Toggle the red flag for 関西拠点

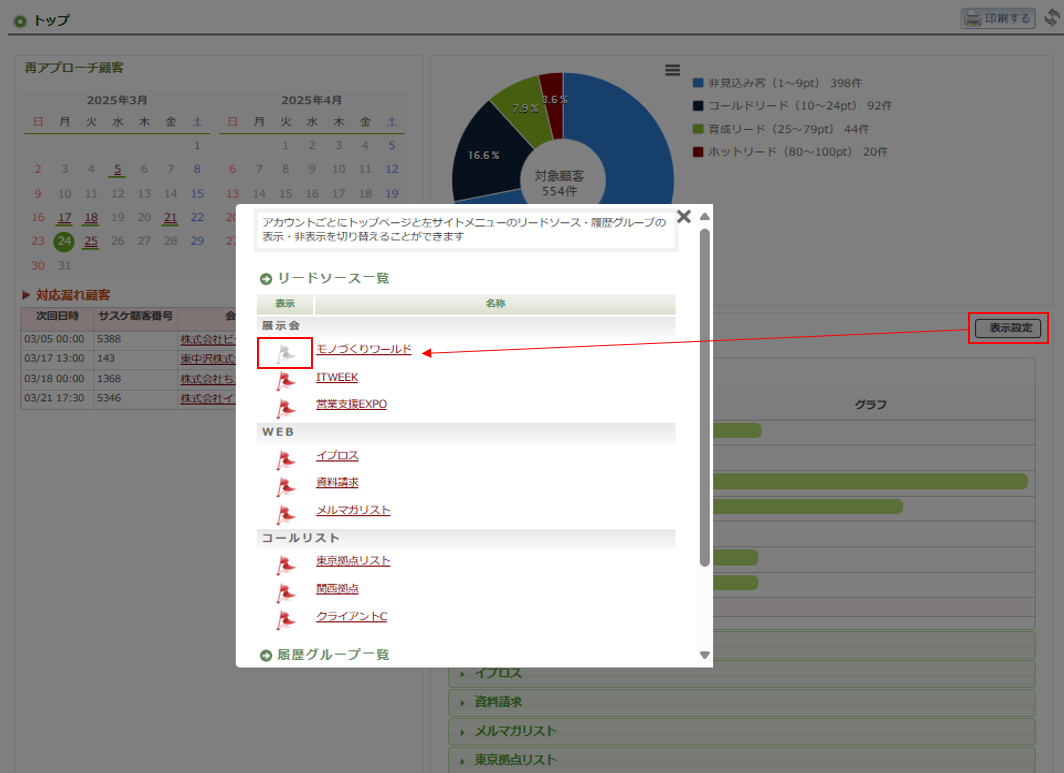[286, 592]
